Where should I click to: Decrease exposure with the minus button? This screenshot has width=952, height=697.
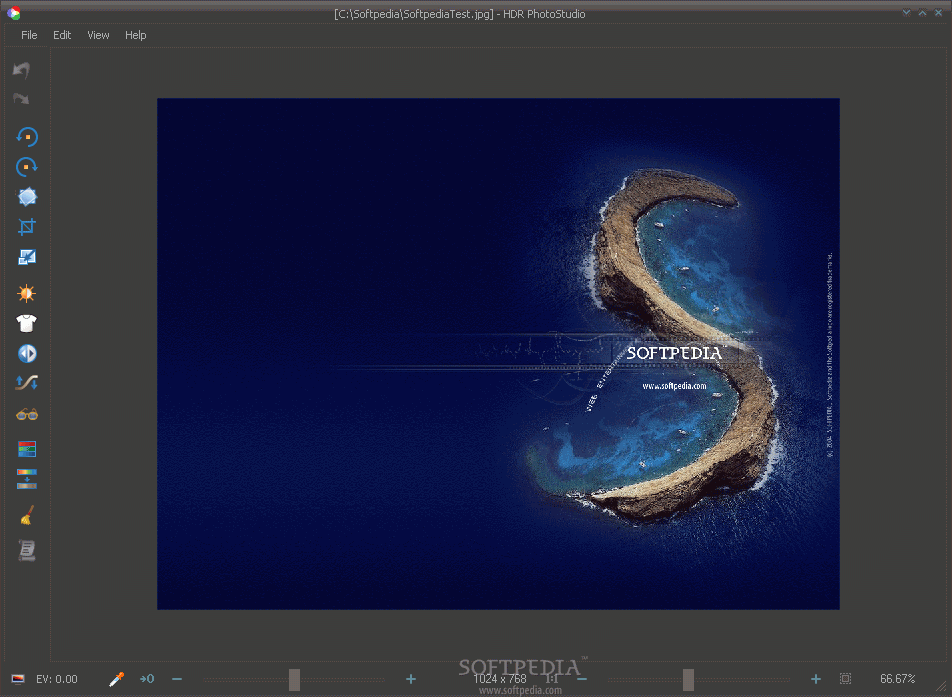pyautogui.click(x=177, y=679)
